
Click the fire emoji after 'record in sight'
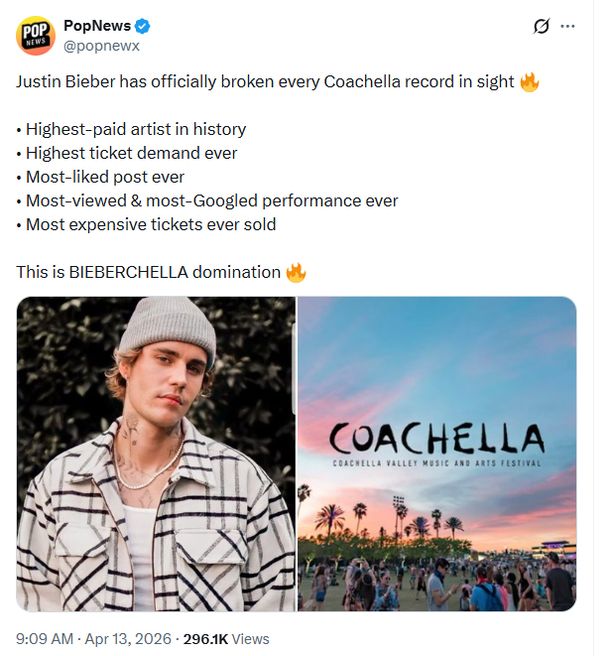(x=530, y=83)
